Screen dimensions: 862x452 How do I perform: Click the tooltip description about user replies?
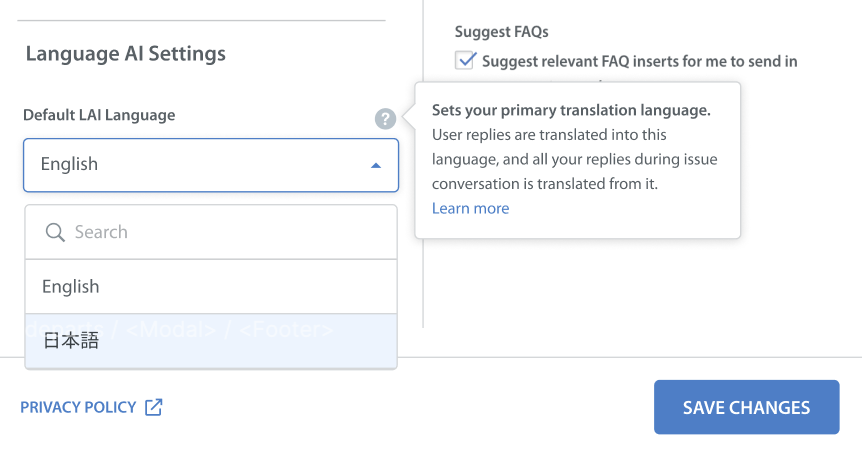point(574,159)
